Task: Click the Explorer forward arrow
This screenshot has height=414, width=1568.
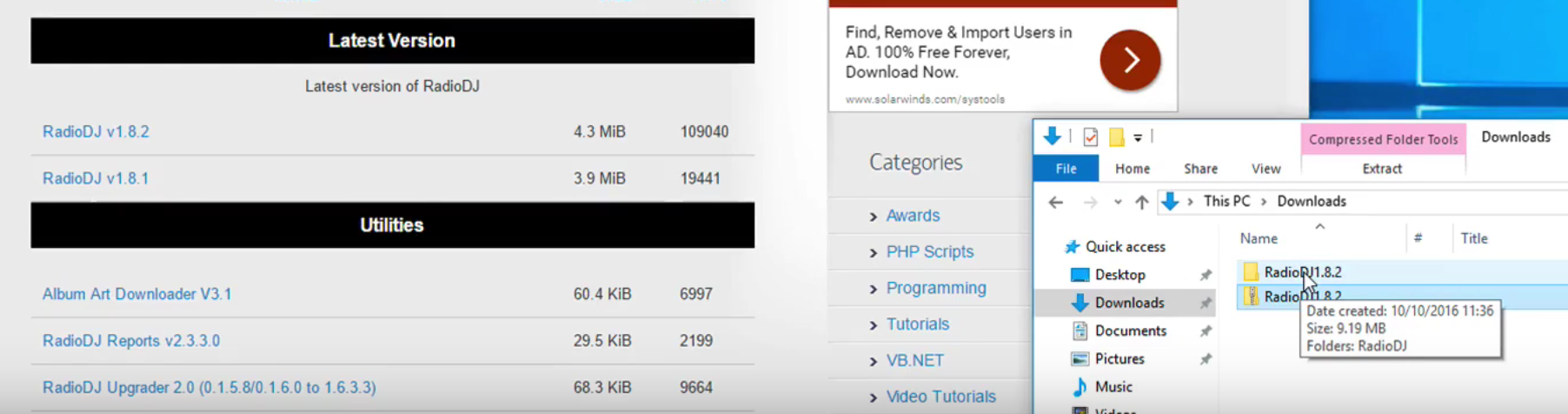Action: pyautogui.click(x=1090, y=202)
